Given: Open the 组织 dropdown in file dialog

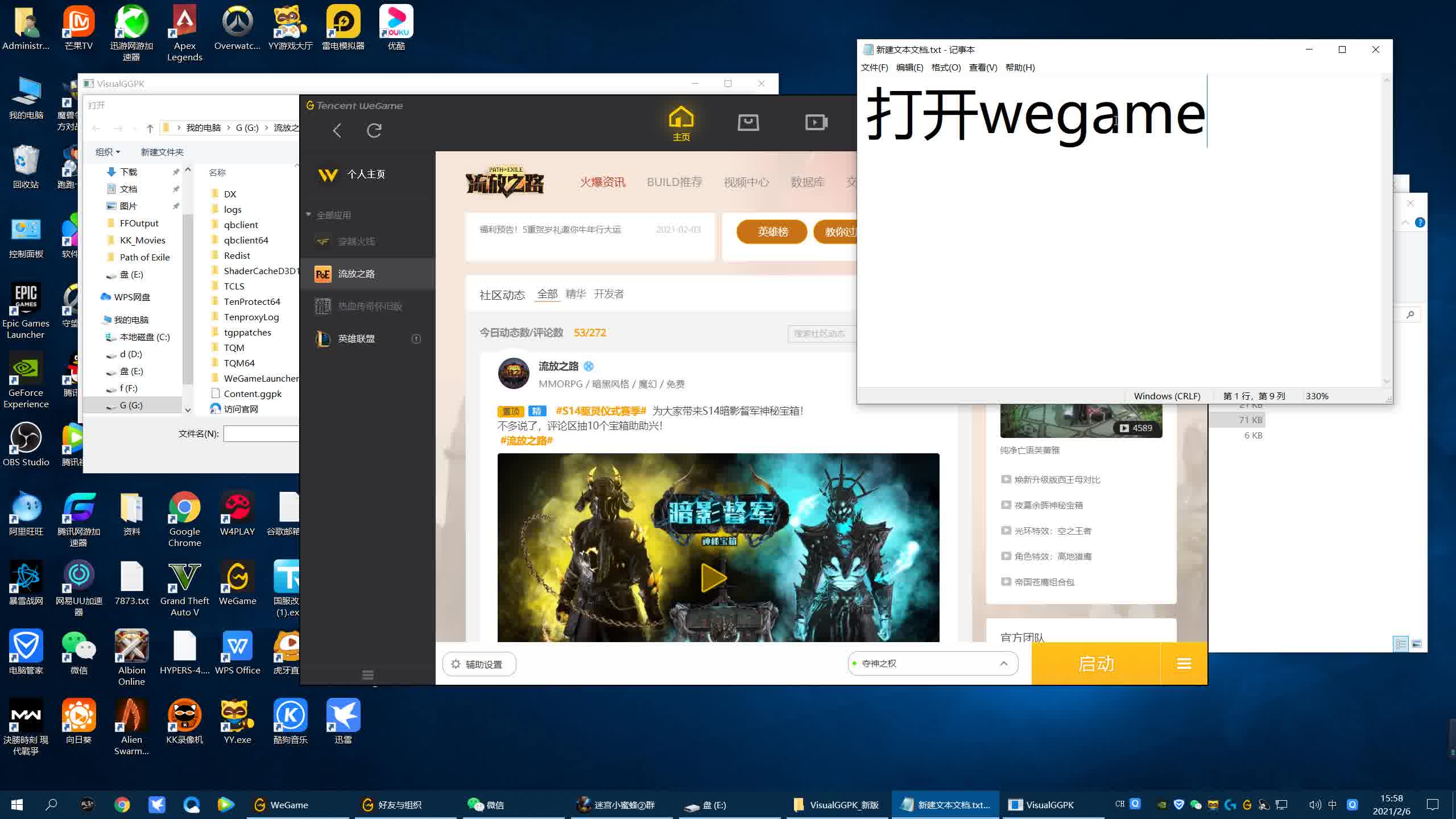Looking at the screenshot, I should coord(107,152).
